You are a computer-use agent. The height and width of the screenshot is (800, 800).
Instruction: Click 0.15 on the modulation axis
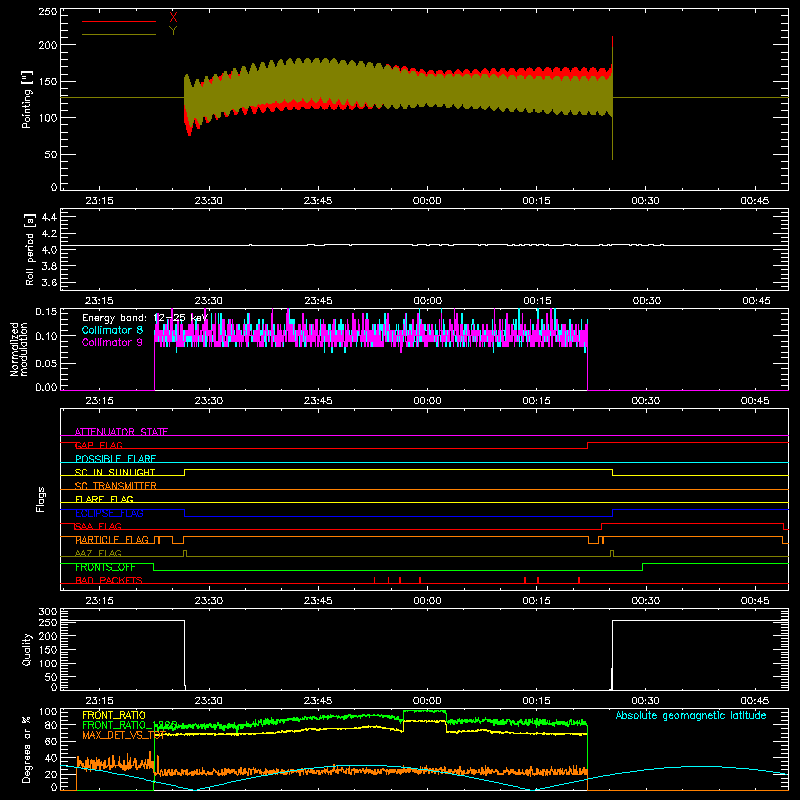tap(46, 312)
